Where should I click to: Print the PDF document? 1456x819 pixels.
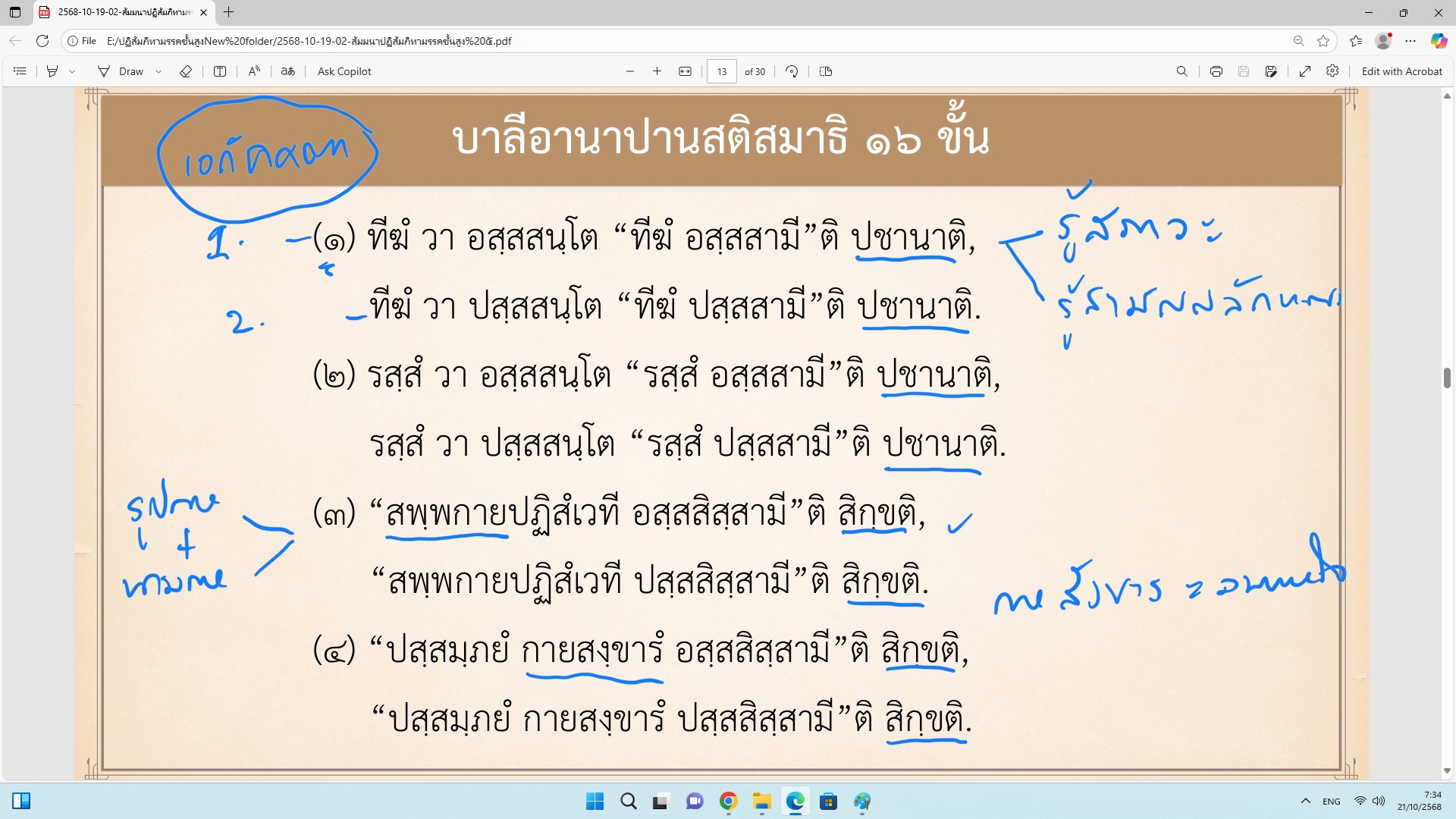pyautogui.click(x=1216, y=71)
